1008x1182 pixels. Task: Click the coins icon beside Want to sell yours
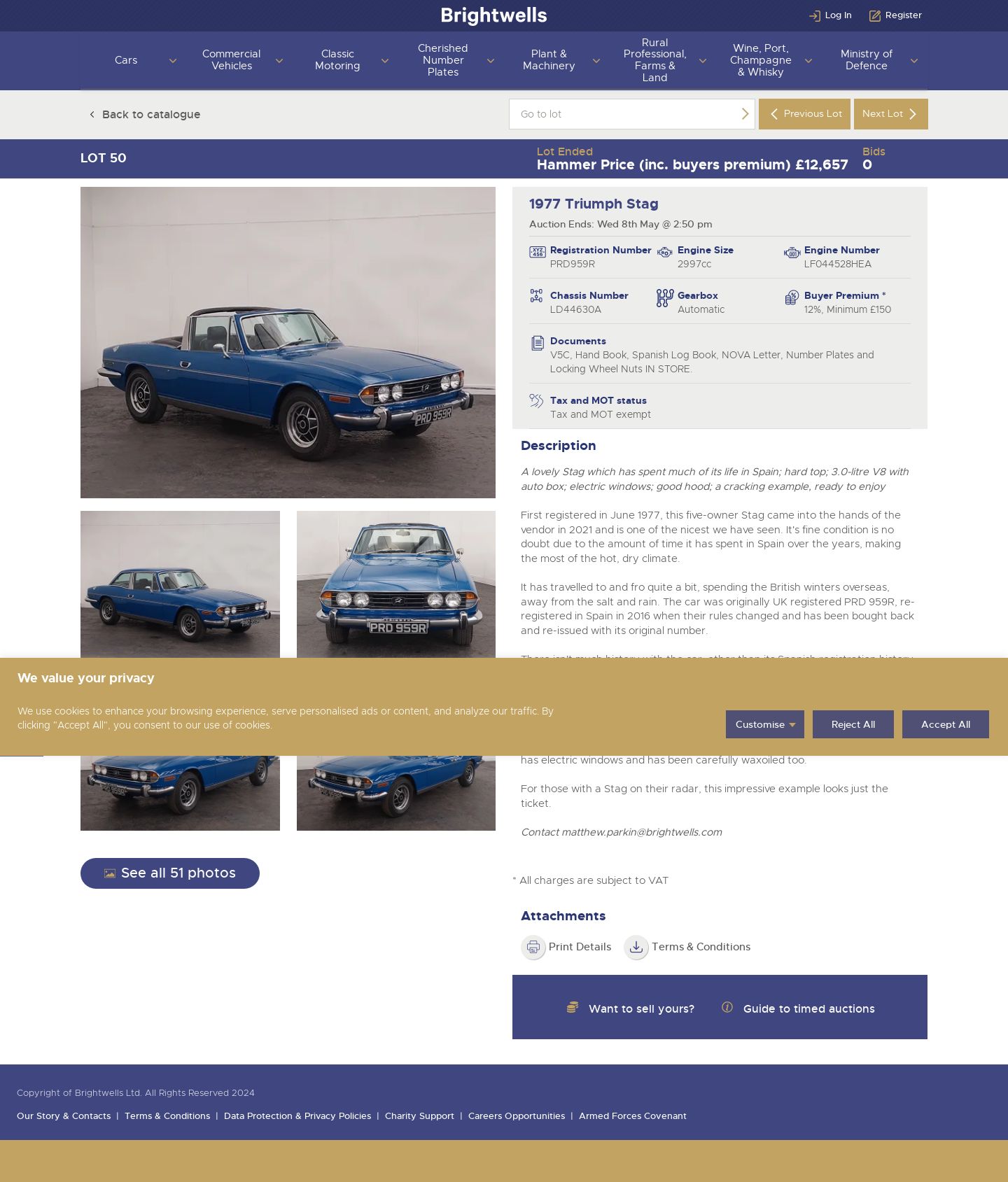pyautogui.click(x=573, y=1007)
